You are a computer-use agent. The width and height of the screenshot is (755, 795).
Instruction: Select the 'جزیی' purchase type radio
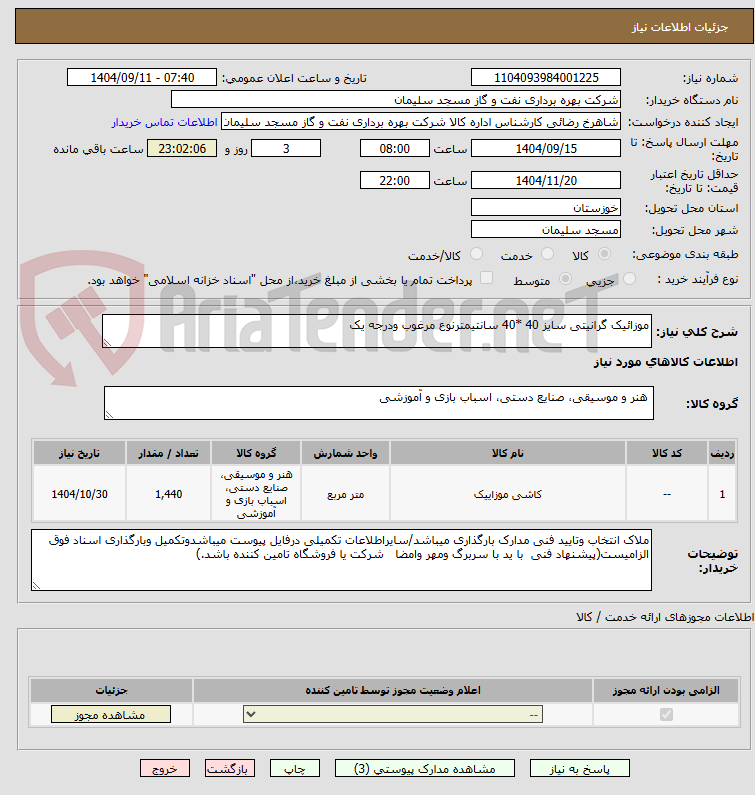click(x=629, y=278)
